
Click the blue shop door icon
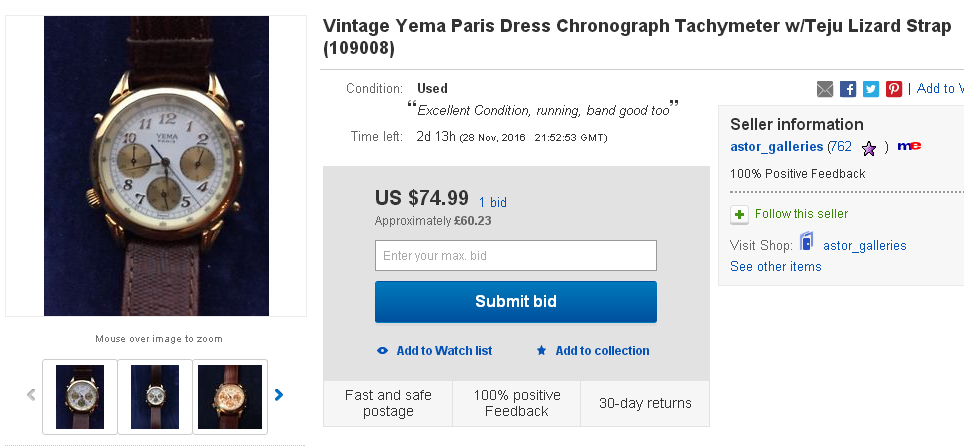coord(806,243)
